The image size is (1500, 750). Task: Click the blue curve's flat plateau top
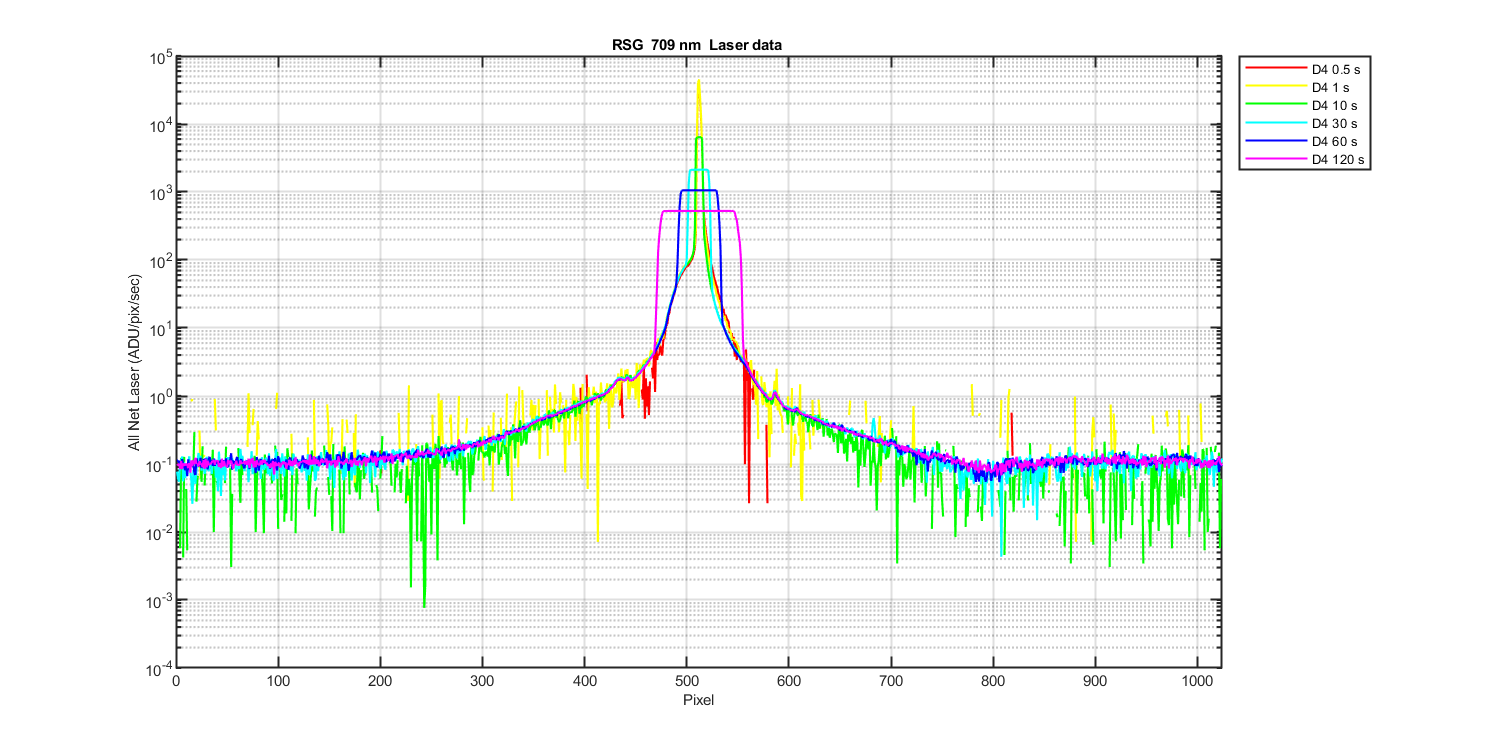pyautogui.click(x=698, y=190)
